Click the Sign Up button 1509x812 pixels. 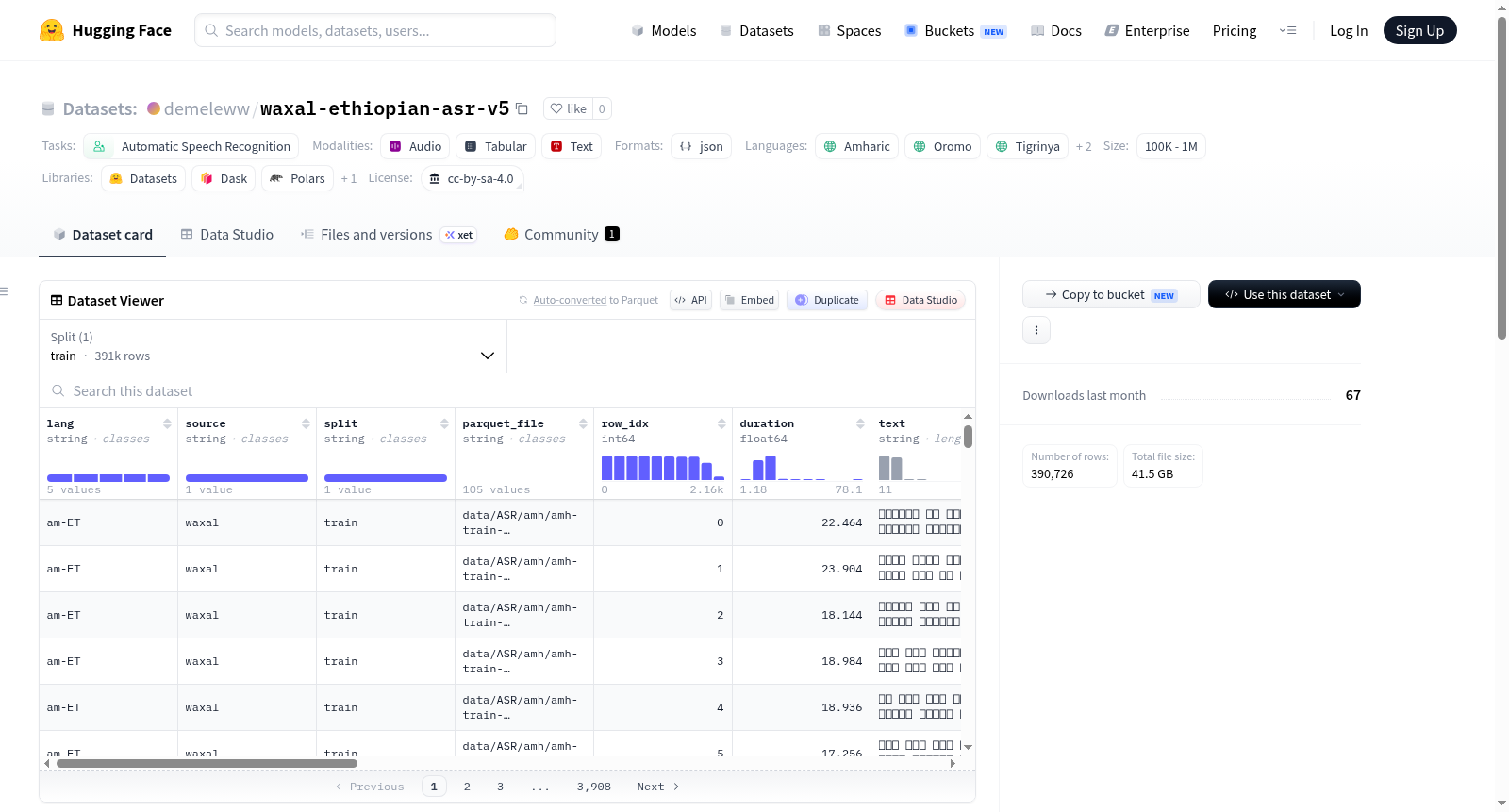pyautogui.click(x=1419, y=30)
